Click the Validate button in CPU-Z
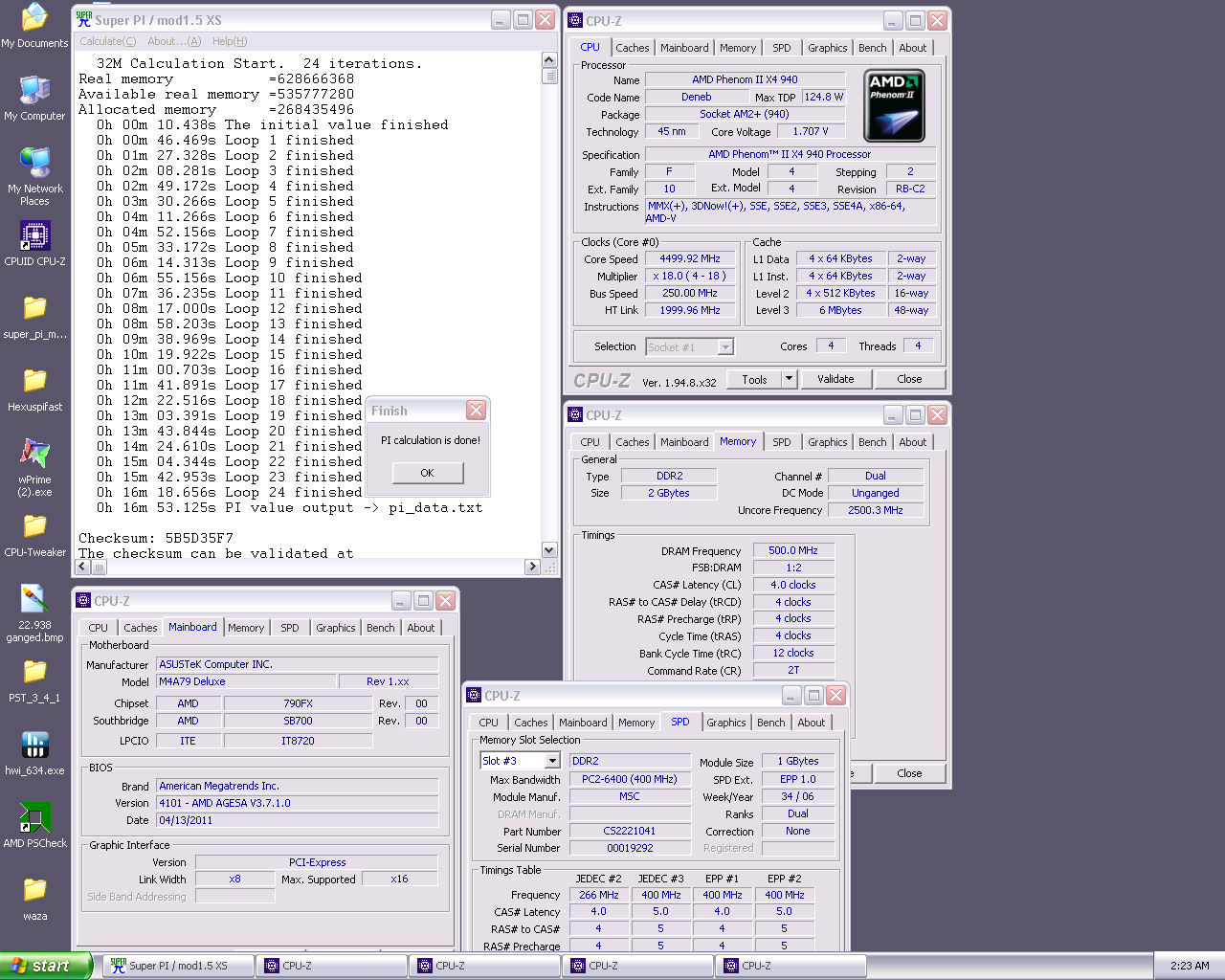The width and height of the screenshot is (1225, 980). click(x=835, y=379)
